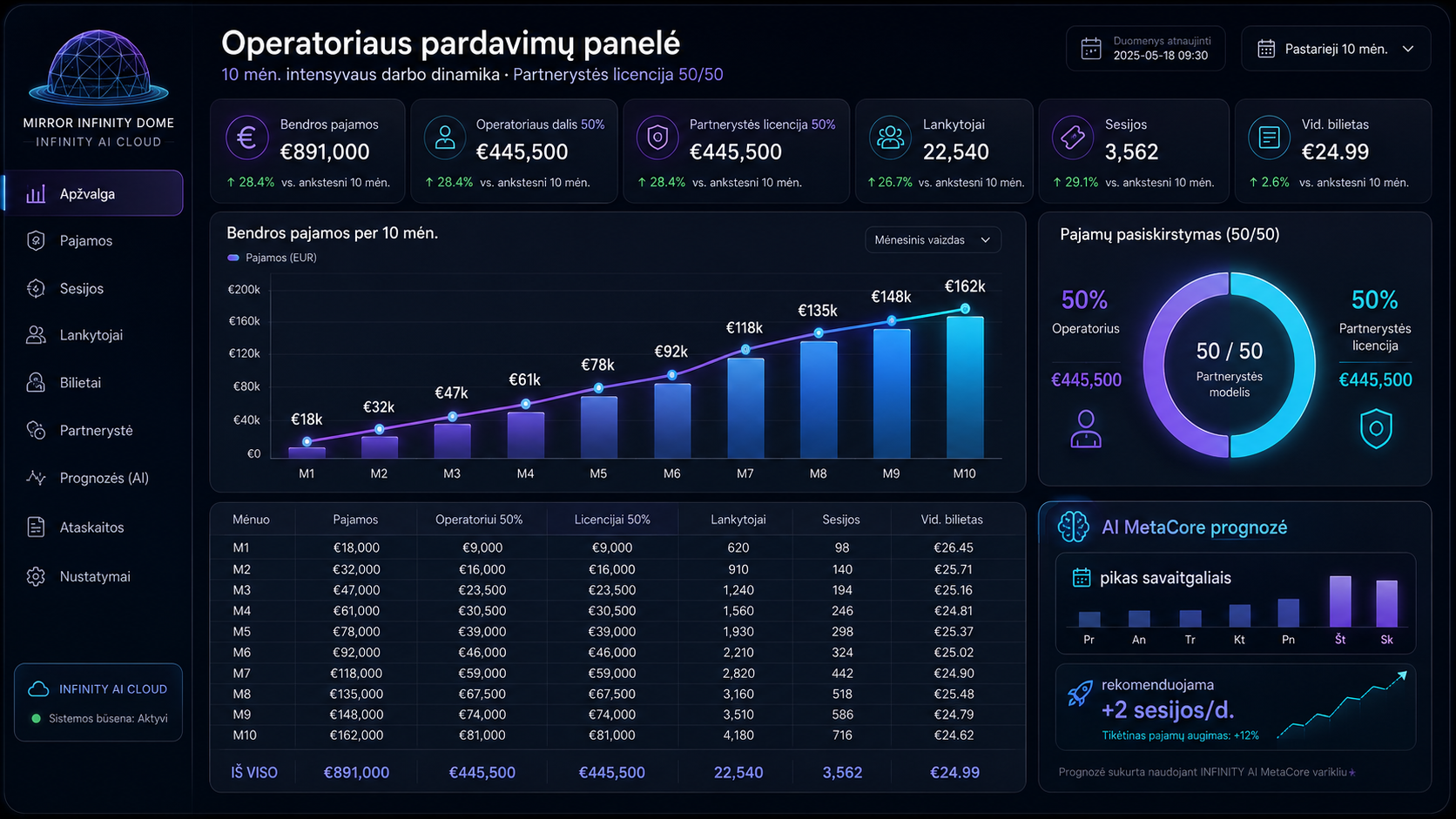Open the Pastarieji 10 mėn. period dropdown
The width and height of the screenshot is (1456, 819).
(x=1336, y=49)
